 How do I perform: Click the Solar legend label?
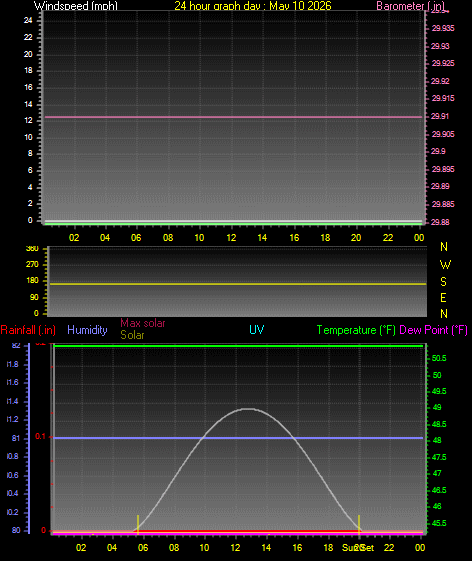click(x=132, y=335)
